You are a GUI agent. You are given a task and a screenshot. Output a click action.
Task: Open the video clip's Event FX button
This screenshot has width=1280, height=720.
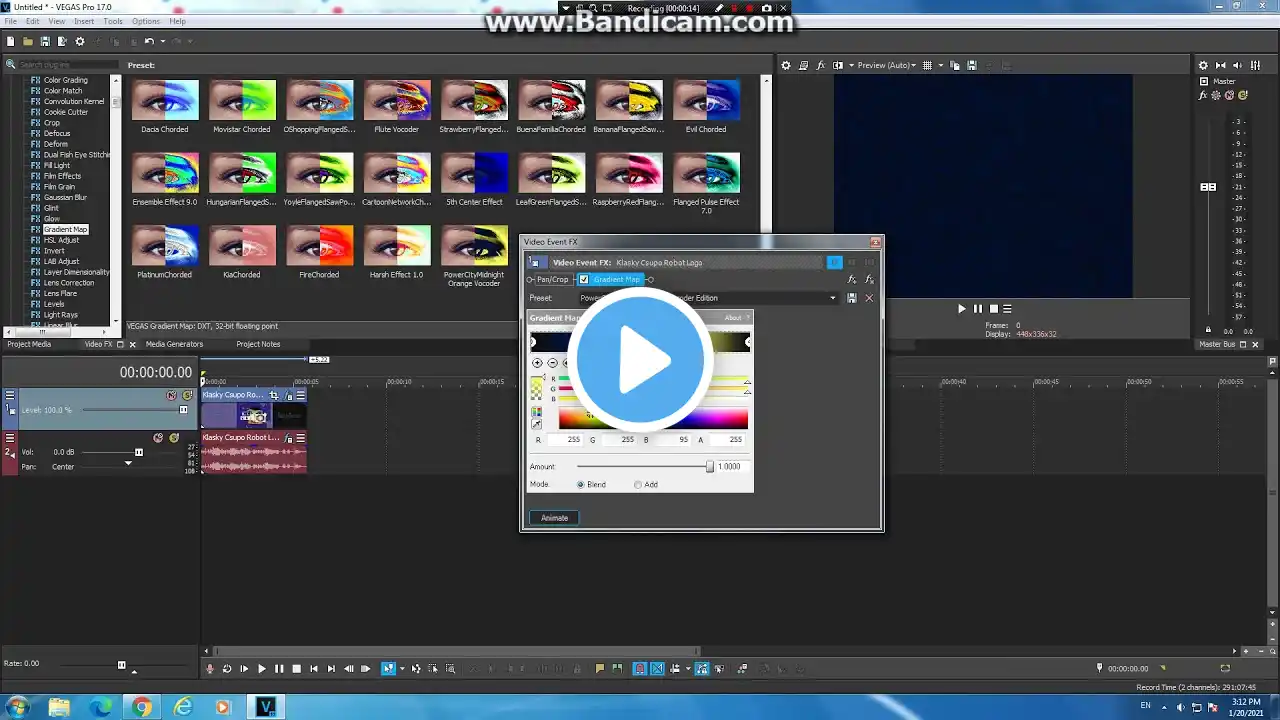pos(288,395)
